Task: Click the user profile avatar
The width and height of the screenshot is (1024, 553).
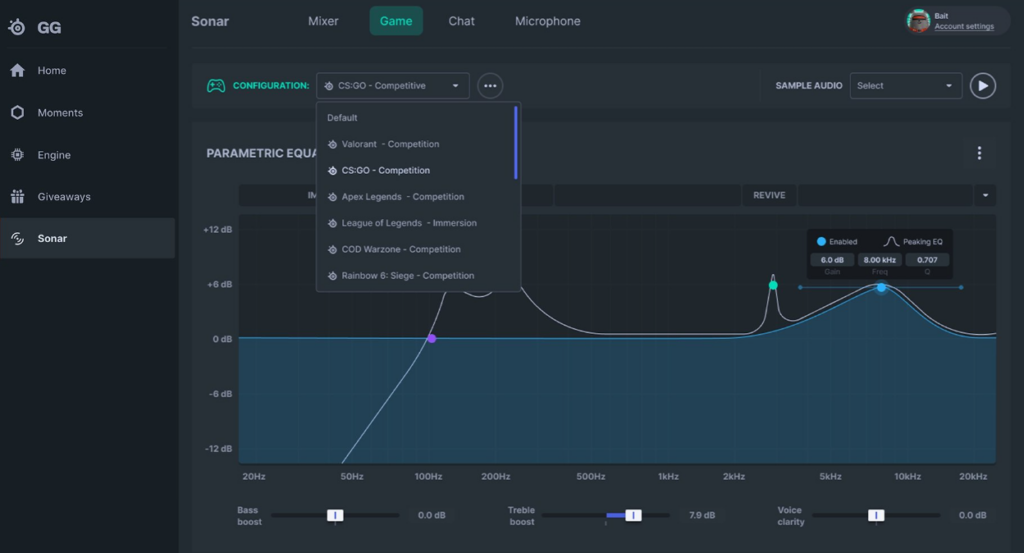Action: point(918,21)
